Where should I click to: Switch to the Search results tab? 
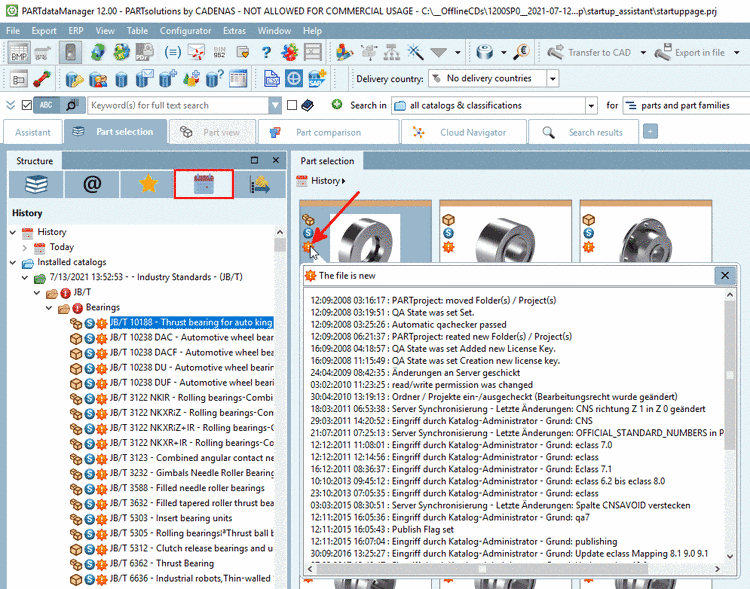pyautogui.click(x=583, y=132)
